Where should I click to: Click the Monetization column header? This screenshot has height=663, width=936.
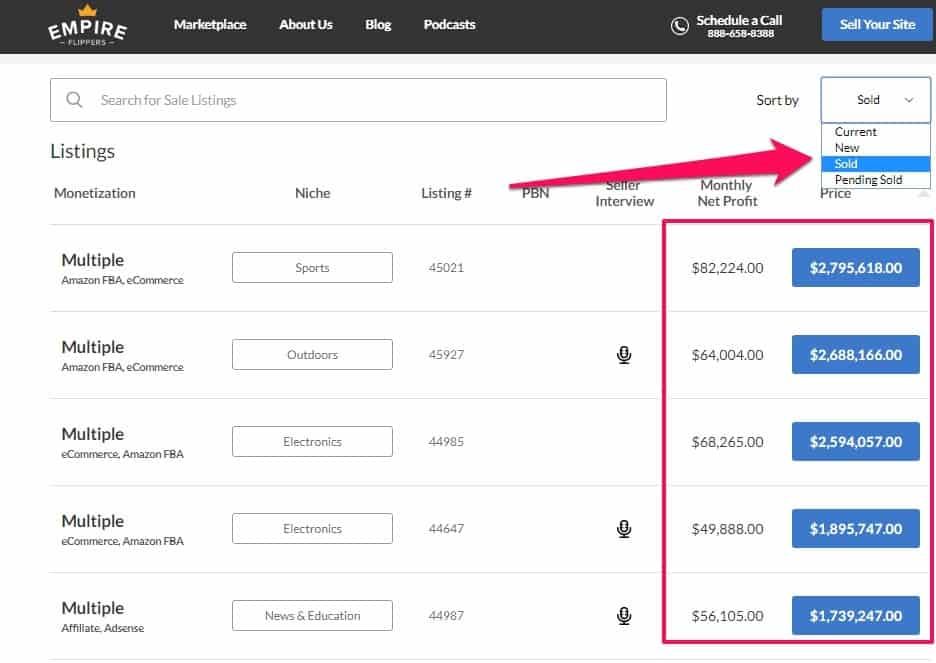pos(94,193)
